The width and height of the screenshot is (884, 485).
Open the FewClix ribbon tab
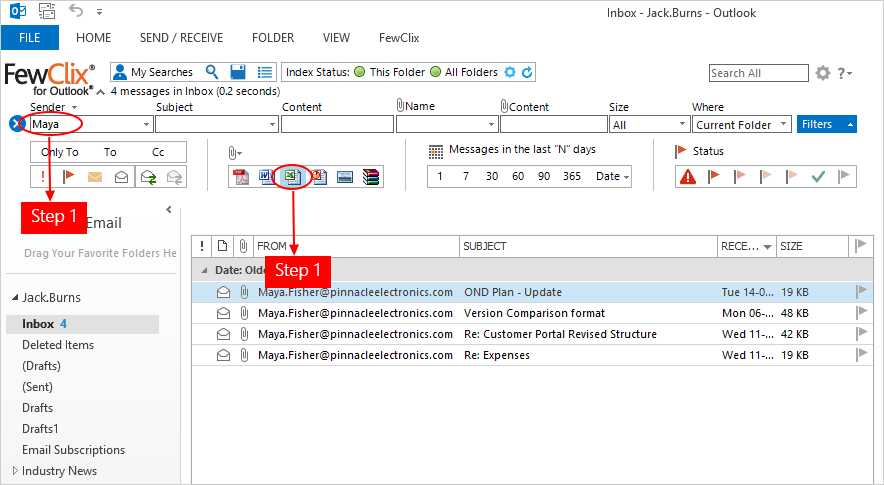tap(399, 38)
